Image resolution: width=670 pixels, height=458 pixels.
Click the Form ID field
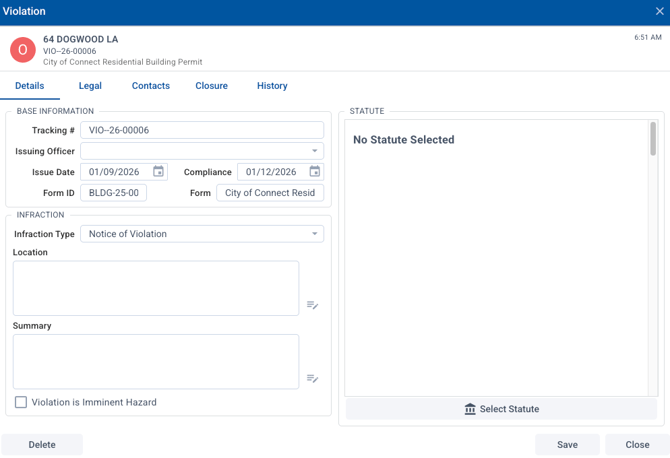(113, 193)
